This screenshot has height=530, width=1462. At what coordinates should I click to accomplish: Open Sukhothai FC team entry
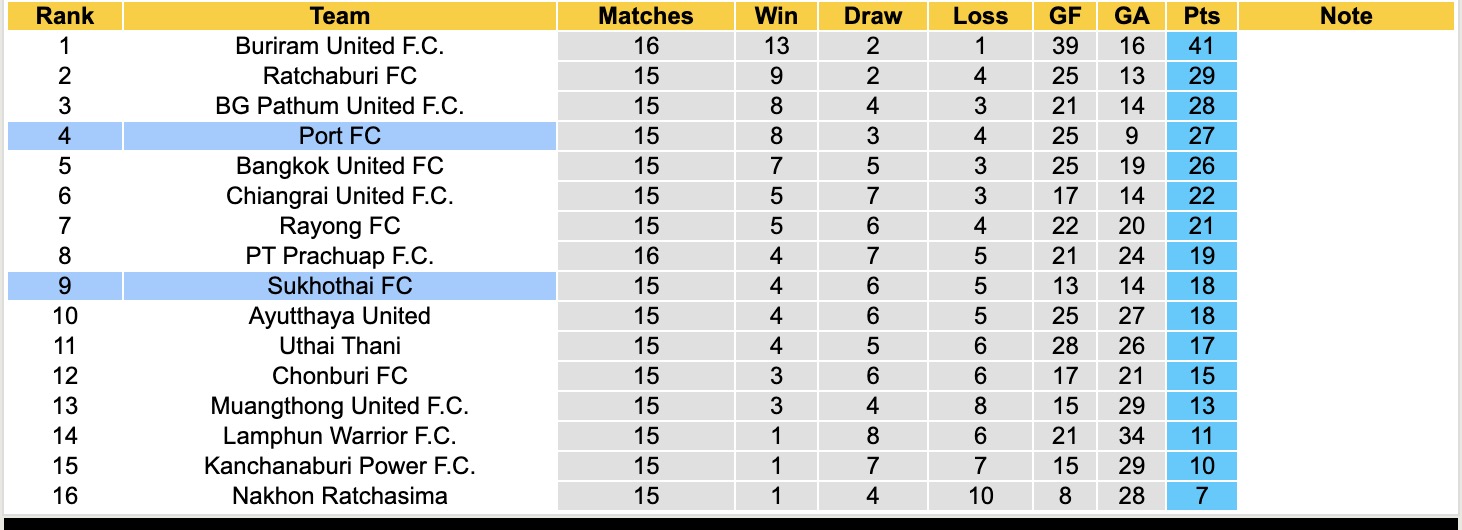pos(340,286)
